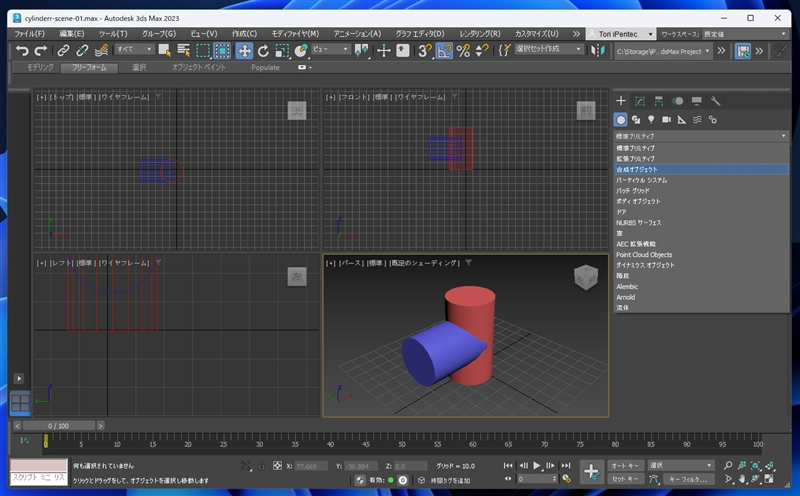Image resolution: width=800 pixels, height=496 pixels.
Task: Open the Select by Name list tool
Action: pos(183,51)
